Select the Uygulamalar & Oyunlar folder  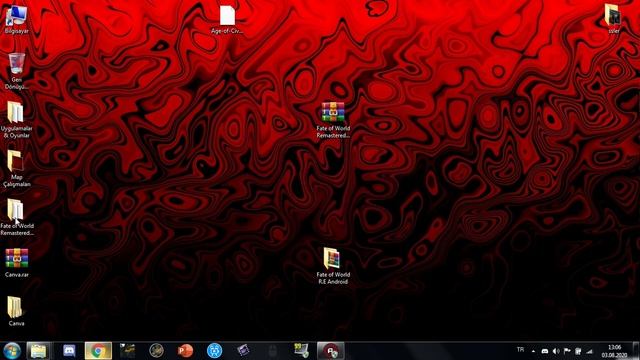[16, 120]
